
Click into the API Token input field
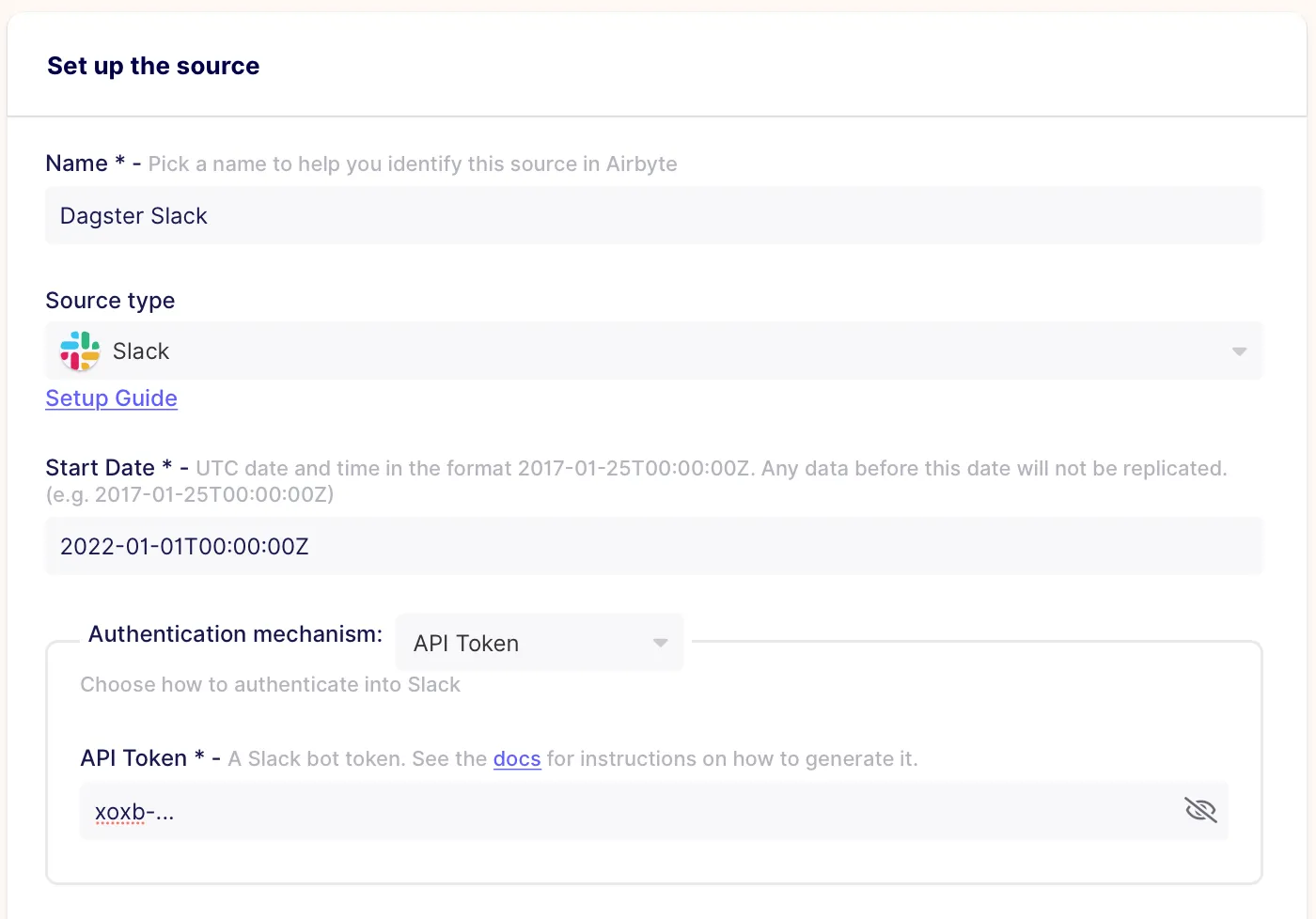pyautogui.click(x=654, y=811)
